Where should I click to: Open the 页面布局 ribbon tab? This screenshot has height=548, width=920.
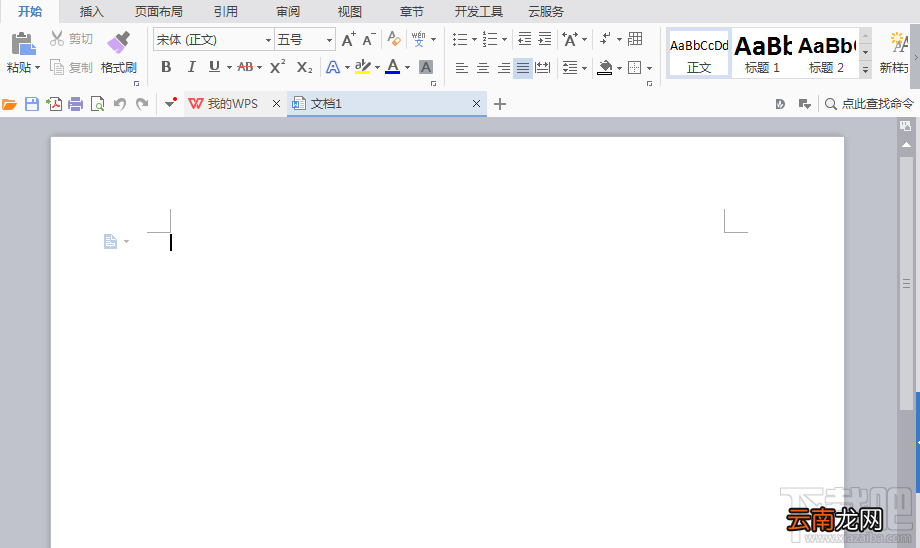(x=158, y=12)
